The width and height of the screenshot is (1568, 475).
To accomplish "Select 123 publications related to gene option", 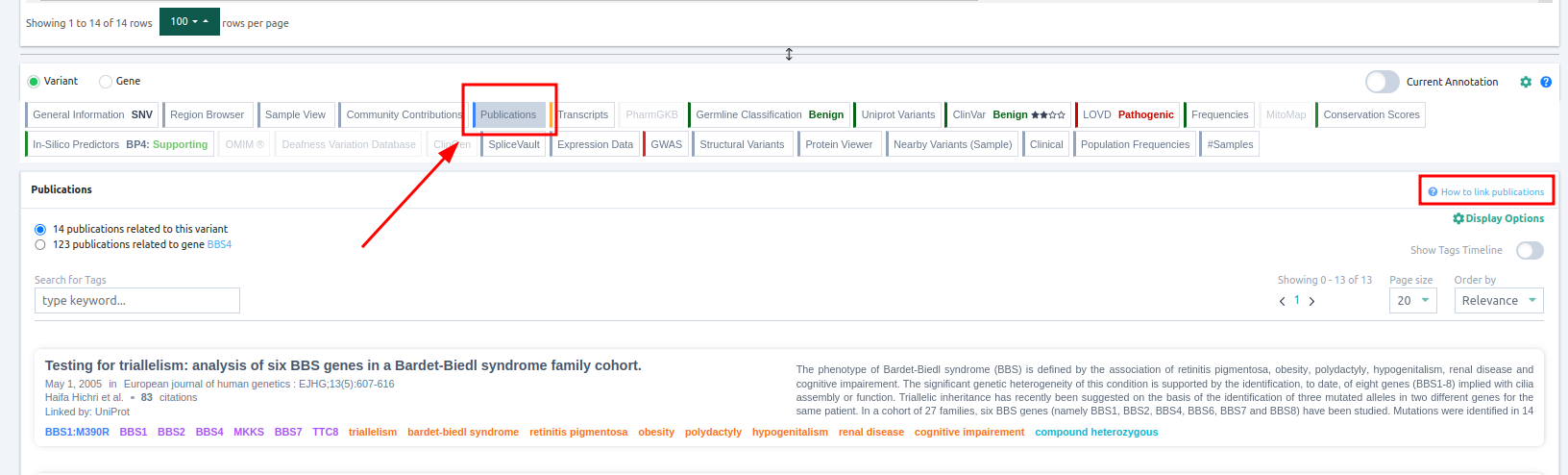I will coord(40,245).
